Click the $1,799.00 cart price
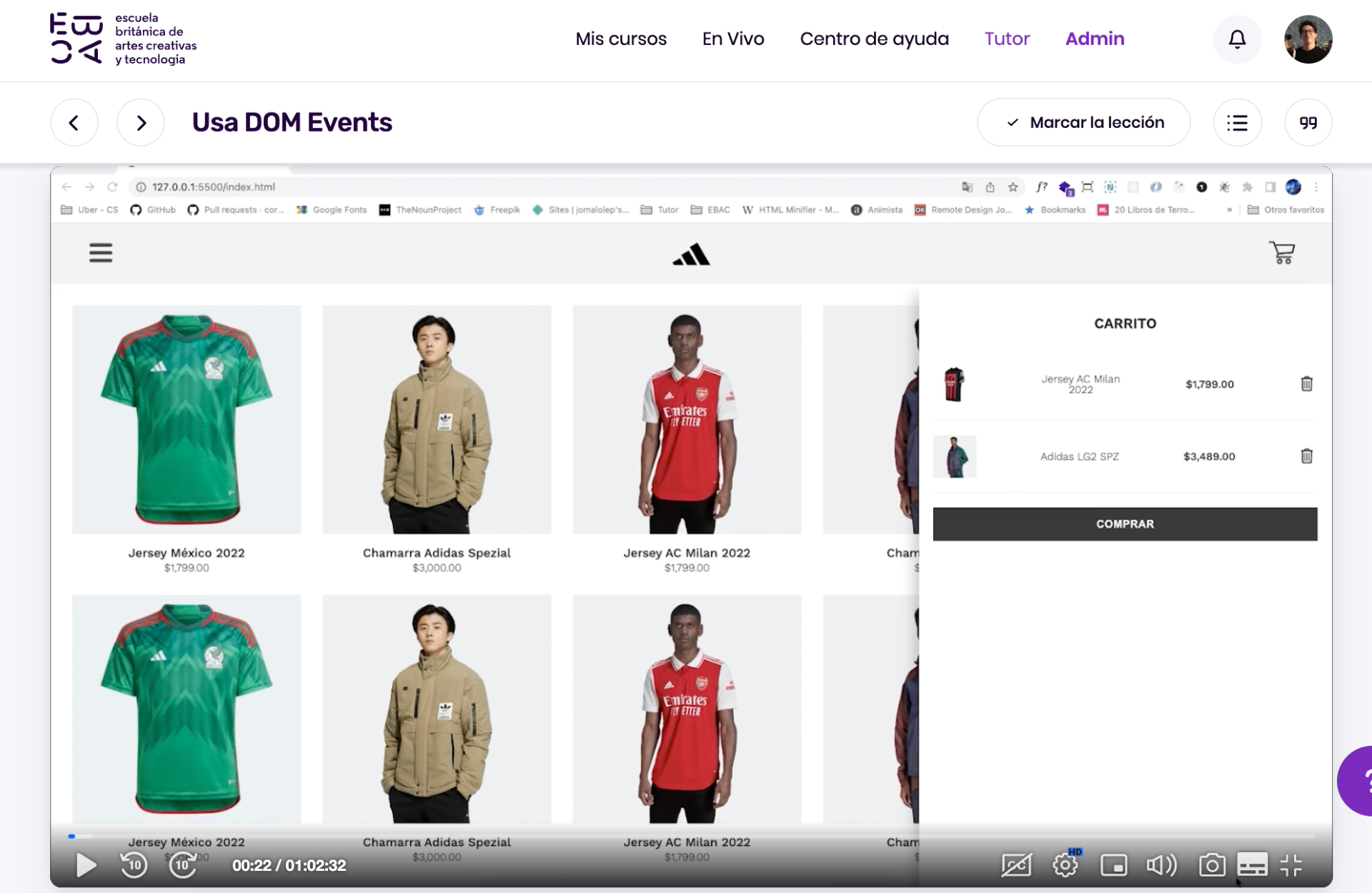 pyautogui.click(x=1209, y=384)
